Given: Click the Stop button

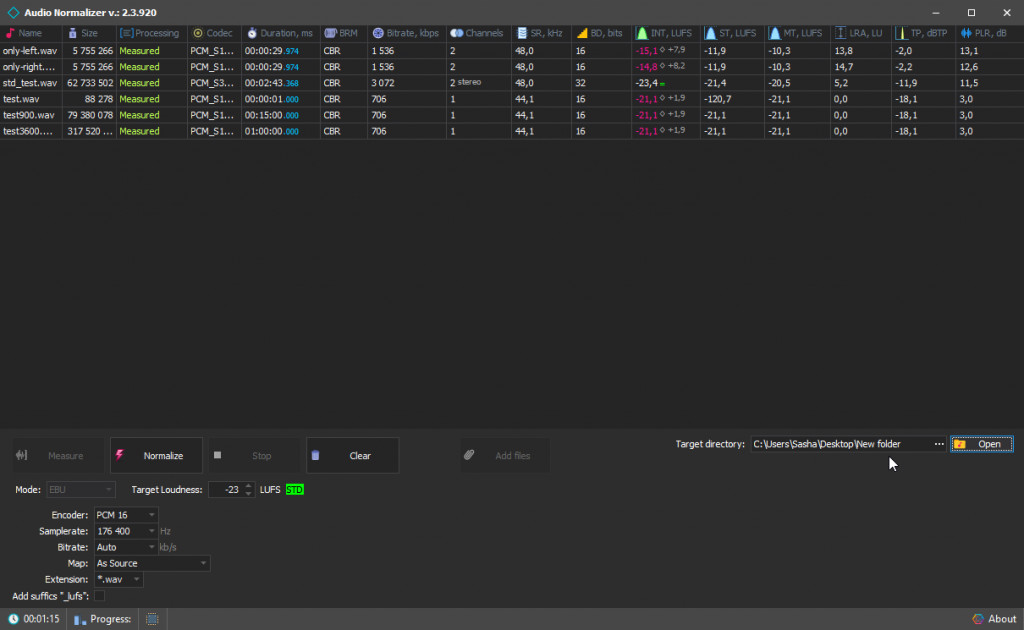Looking at the screenshot, I should [255, 456].
